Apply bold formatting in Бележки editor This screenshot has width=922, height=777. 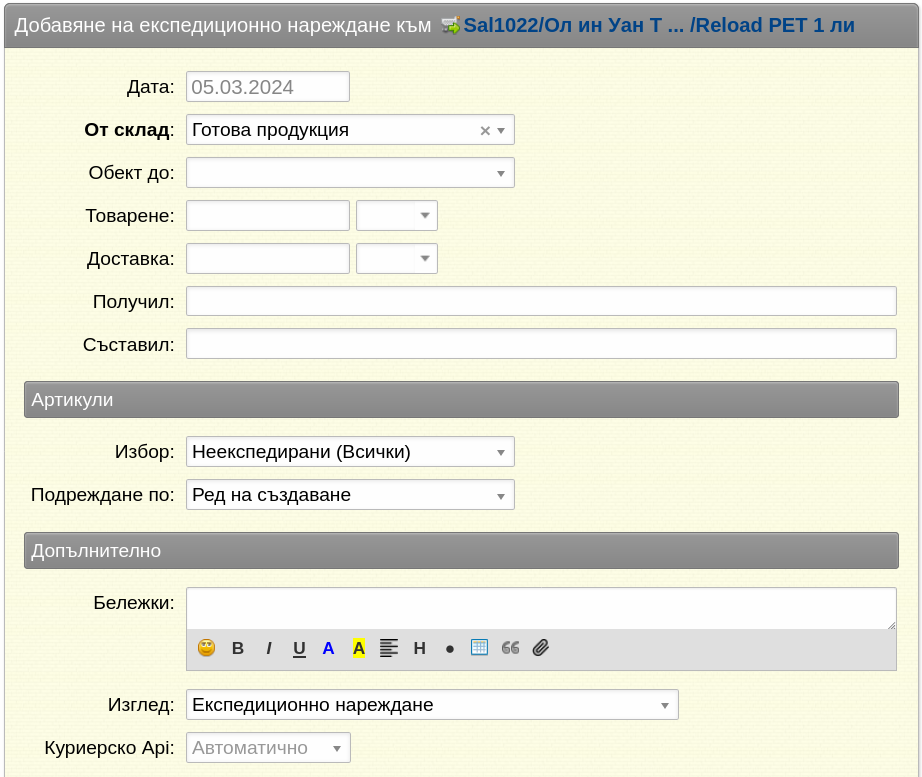click(238, 648)
